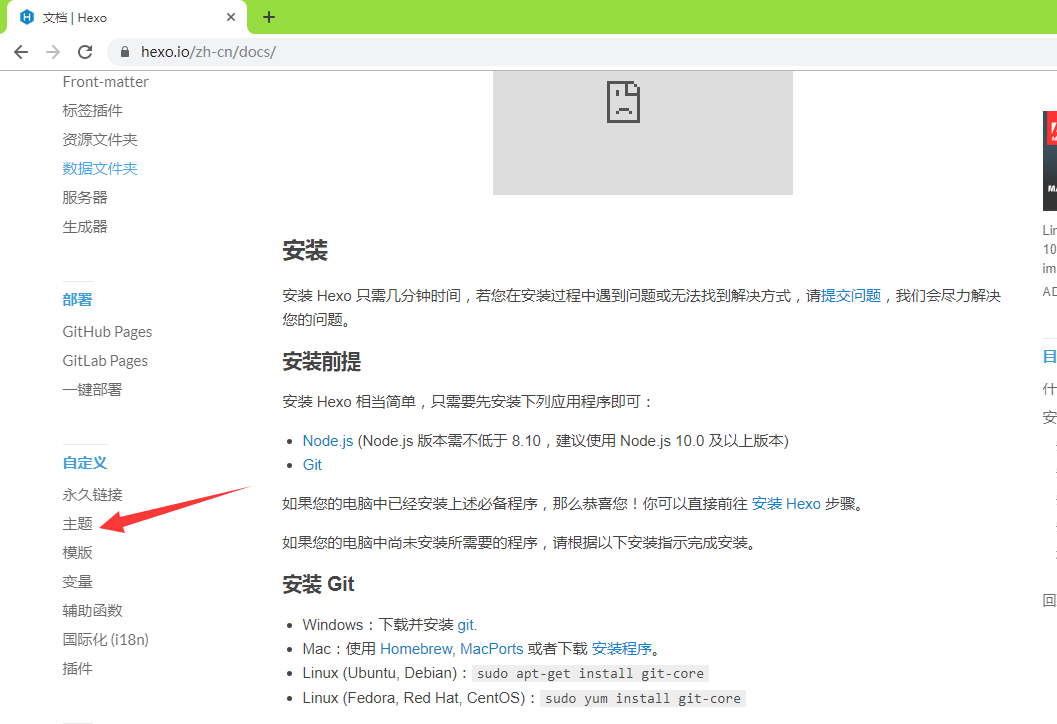Open 模版 sidebar link
This screenshot has height=724, width=1057.
click(78, 553)
